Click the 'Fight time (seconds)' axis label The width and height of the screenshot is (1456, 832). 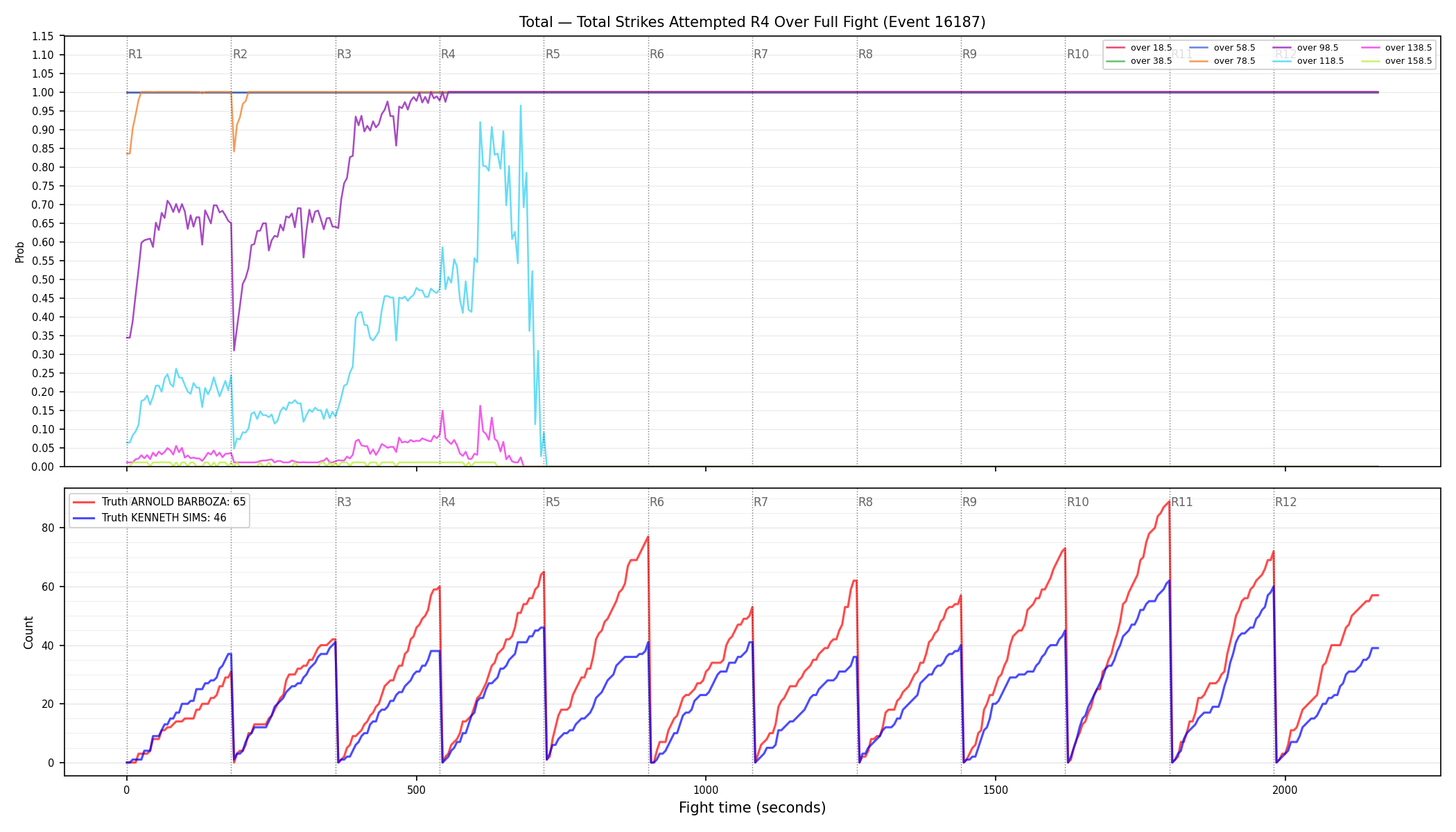point(752,808)
